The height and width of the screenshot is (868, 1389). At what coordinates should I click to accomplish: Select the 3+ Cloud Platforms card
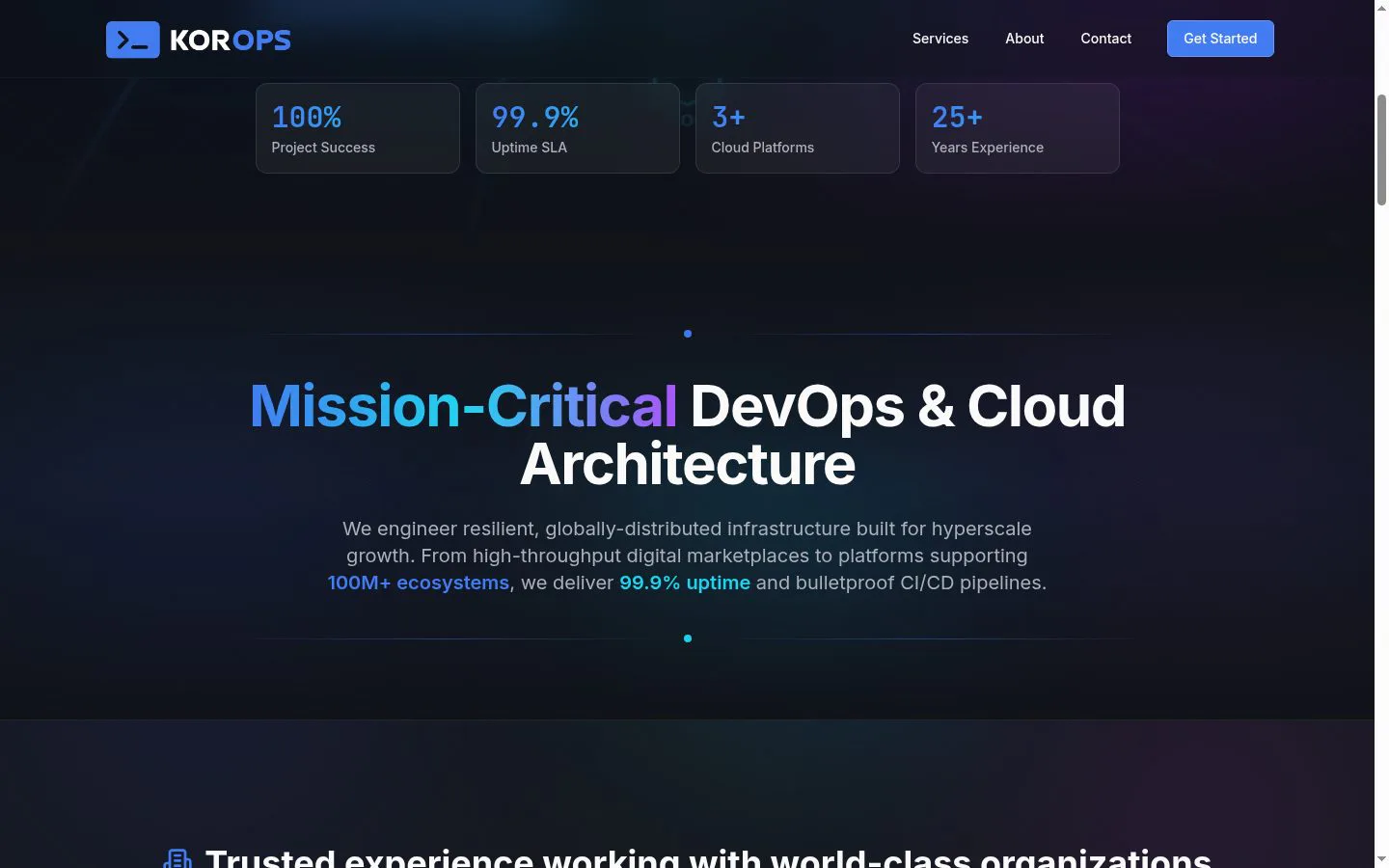[798, 128]
